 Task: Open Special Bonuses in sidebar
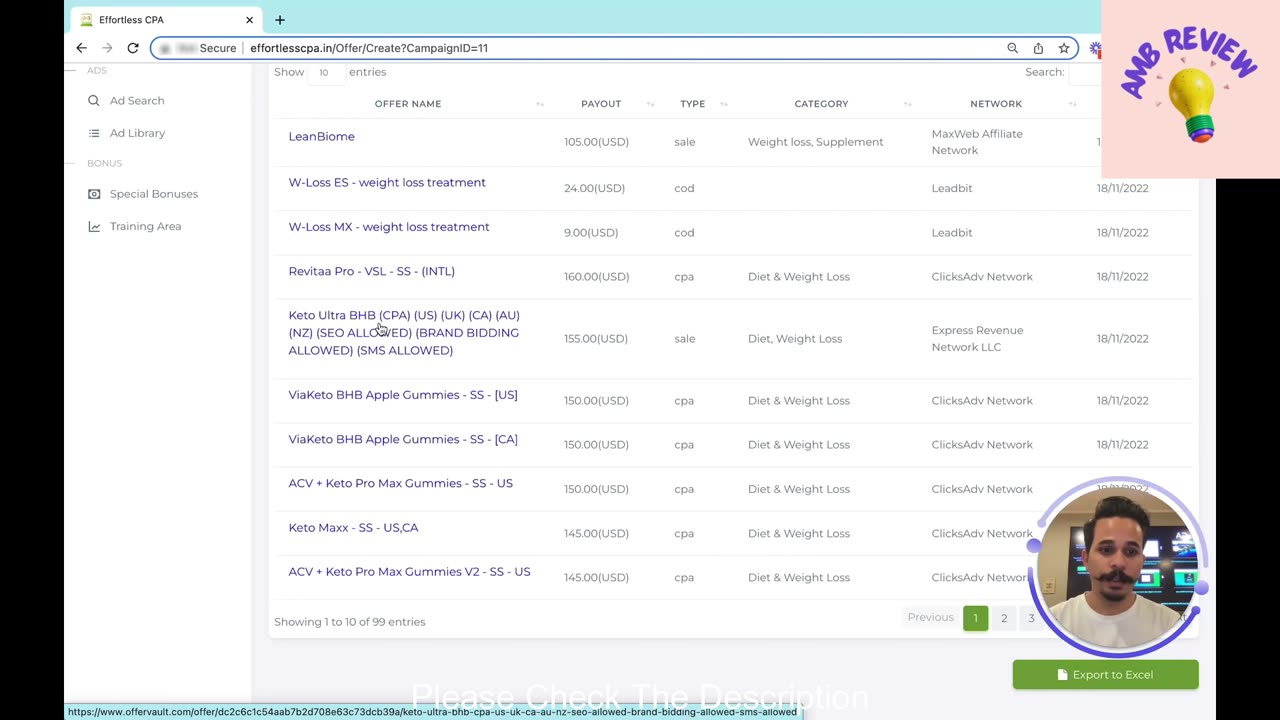154,194
